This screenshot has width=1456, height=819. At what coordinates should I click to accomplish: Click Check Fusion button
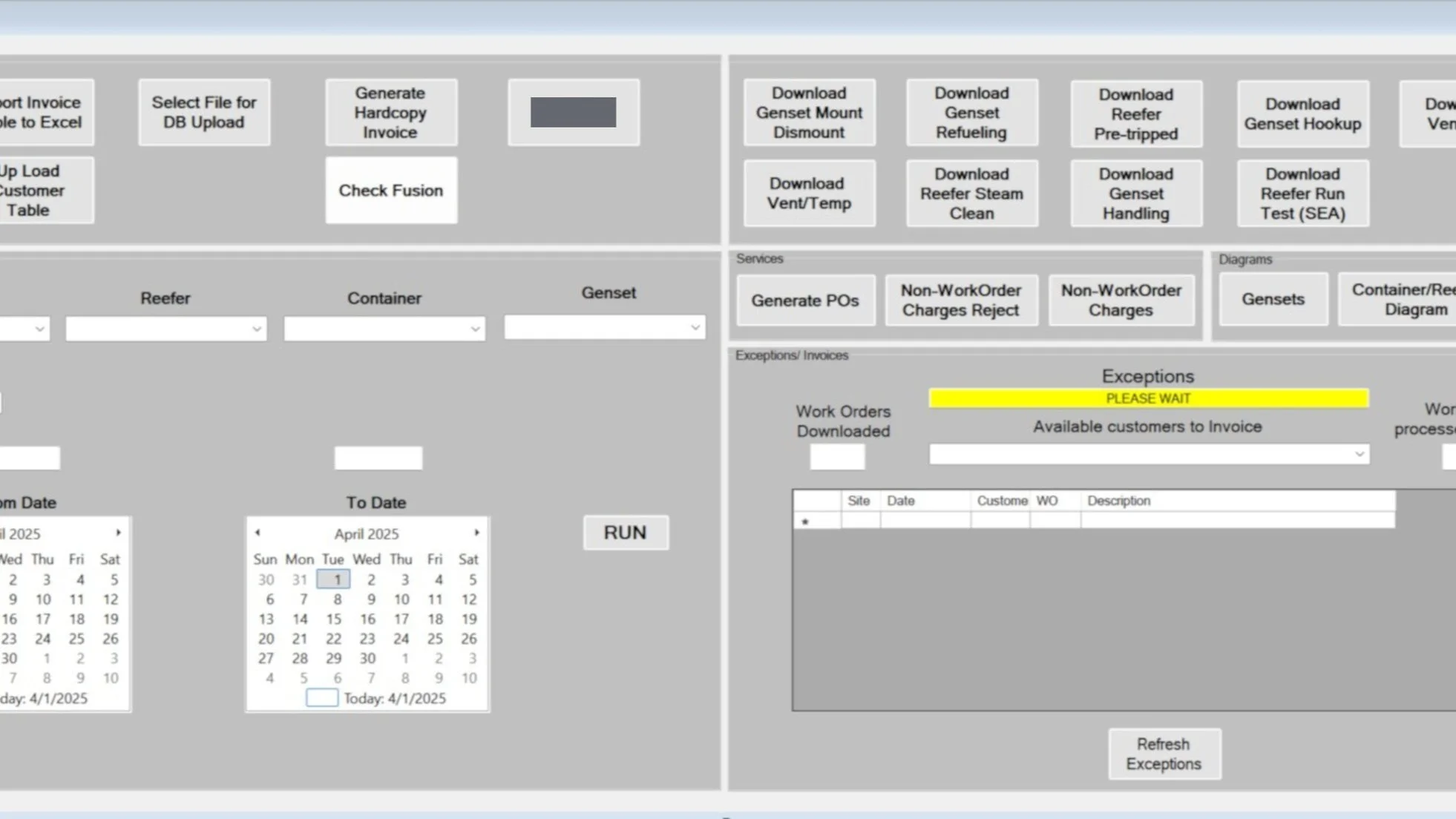pos(391,191)
